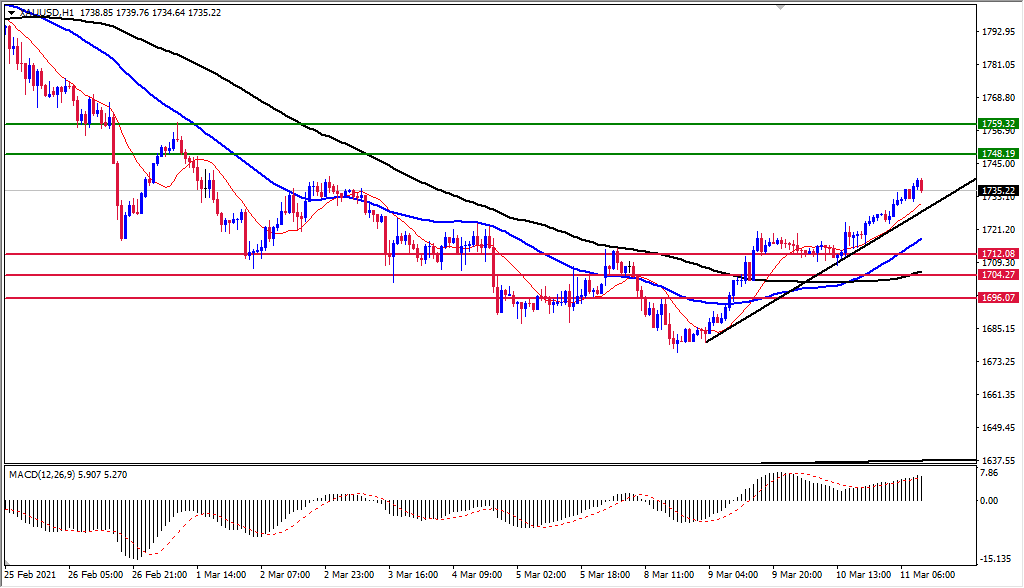The image size is (1024, 588).
Task: Click the 1661.35 value on price axis
Action: pyautogui.click(x=999, y=394)
